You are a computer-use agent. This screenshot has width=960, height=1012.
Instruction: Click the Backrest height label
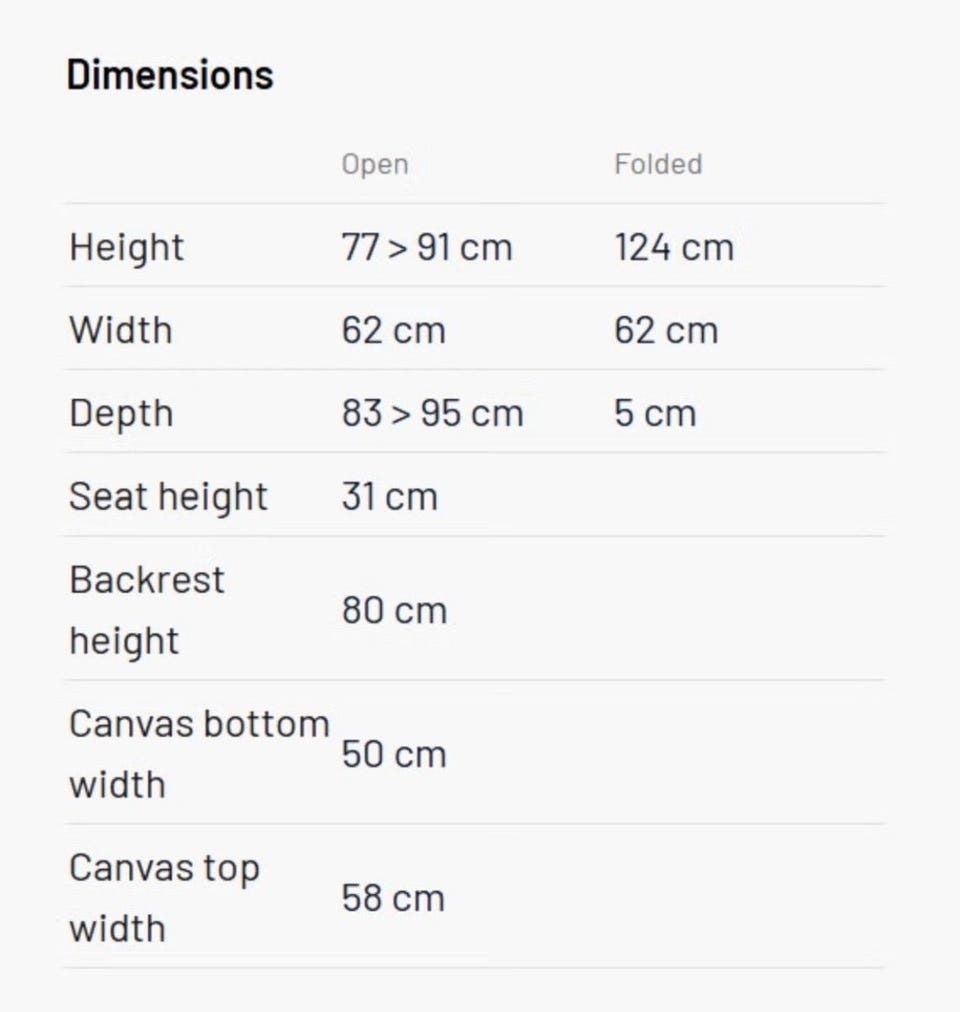coord(147,610)
